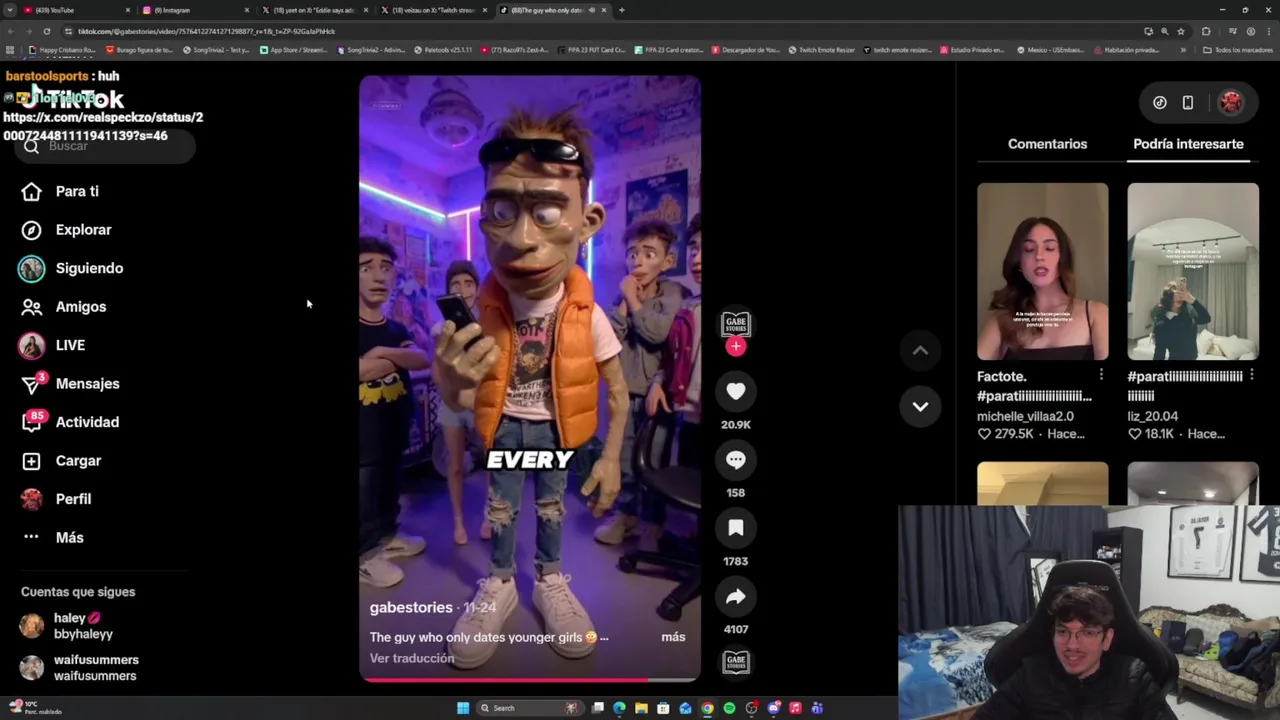Like the video with the heart icon

pyautogui.click(x=736, y=392)
